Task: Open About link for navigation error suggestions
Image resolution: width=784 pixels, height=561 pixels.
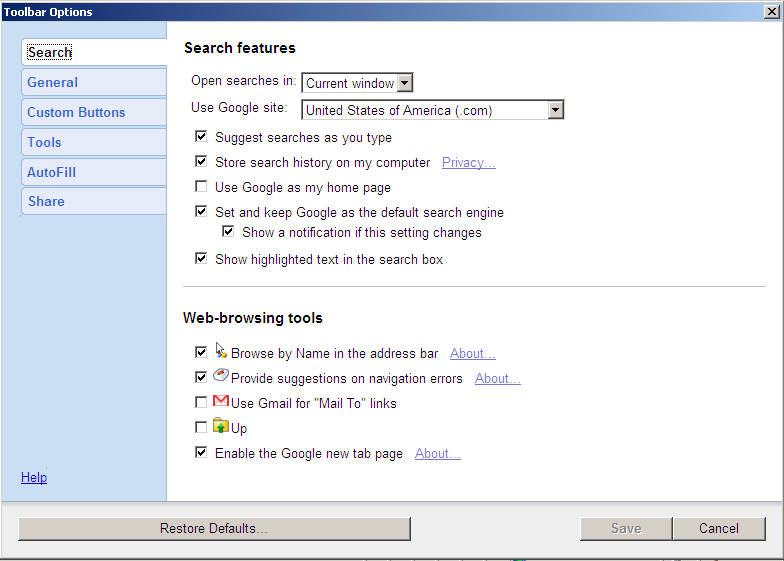Action: click(x=498, y=378)
